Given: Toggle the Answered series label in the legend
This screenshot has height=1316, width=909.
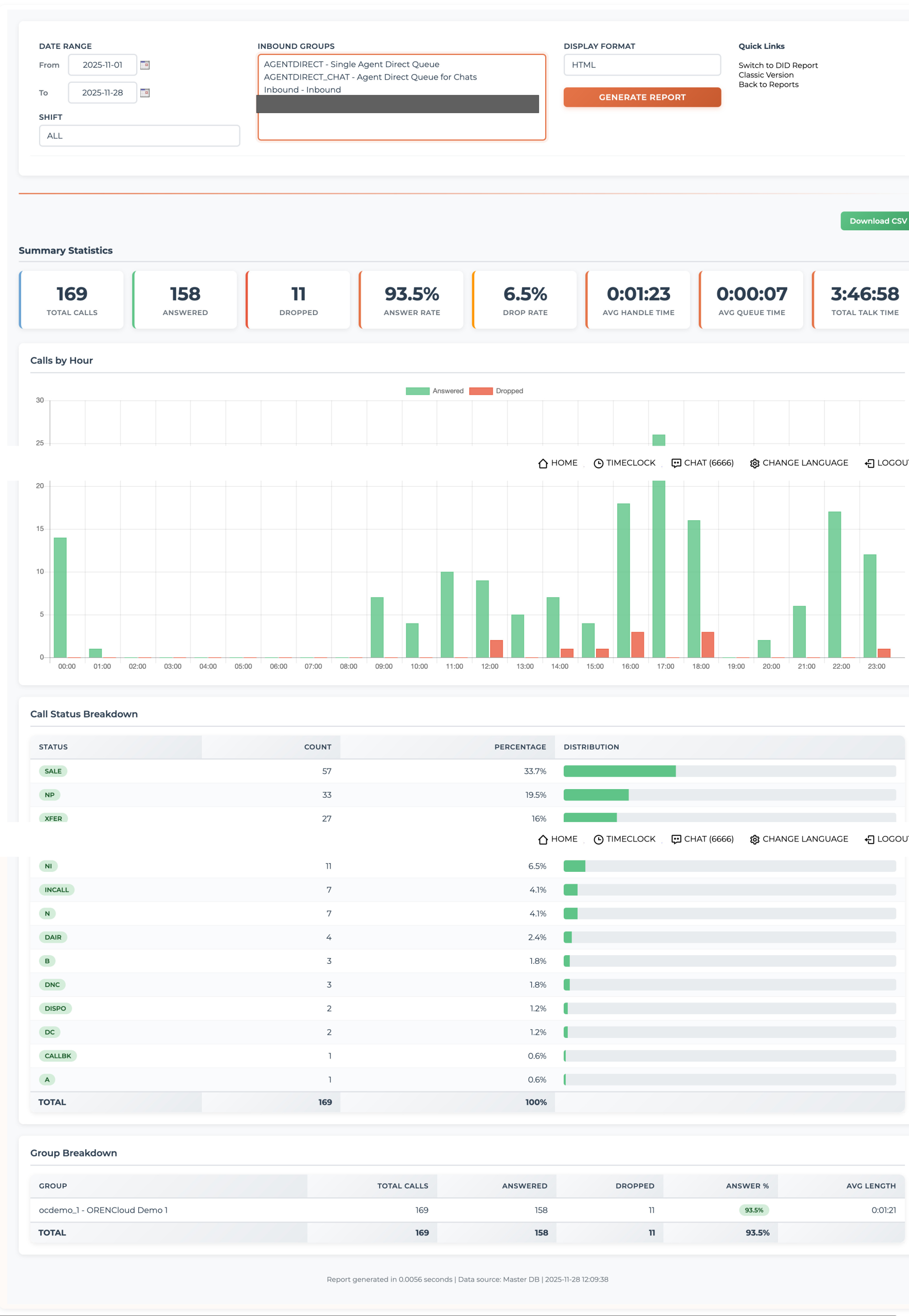Looking at the screenshot, I should [448, 391].
